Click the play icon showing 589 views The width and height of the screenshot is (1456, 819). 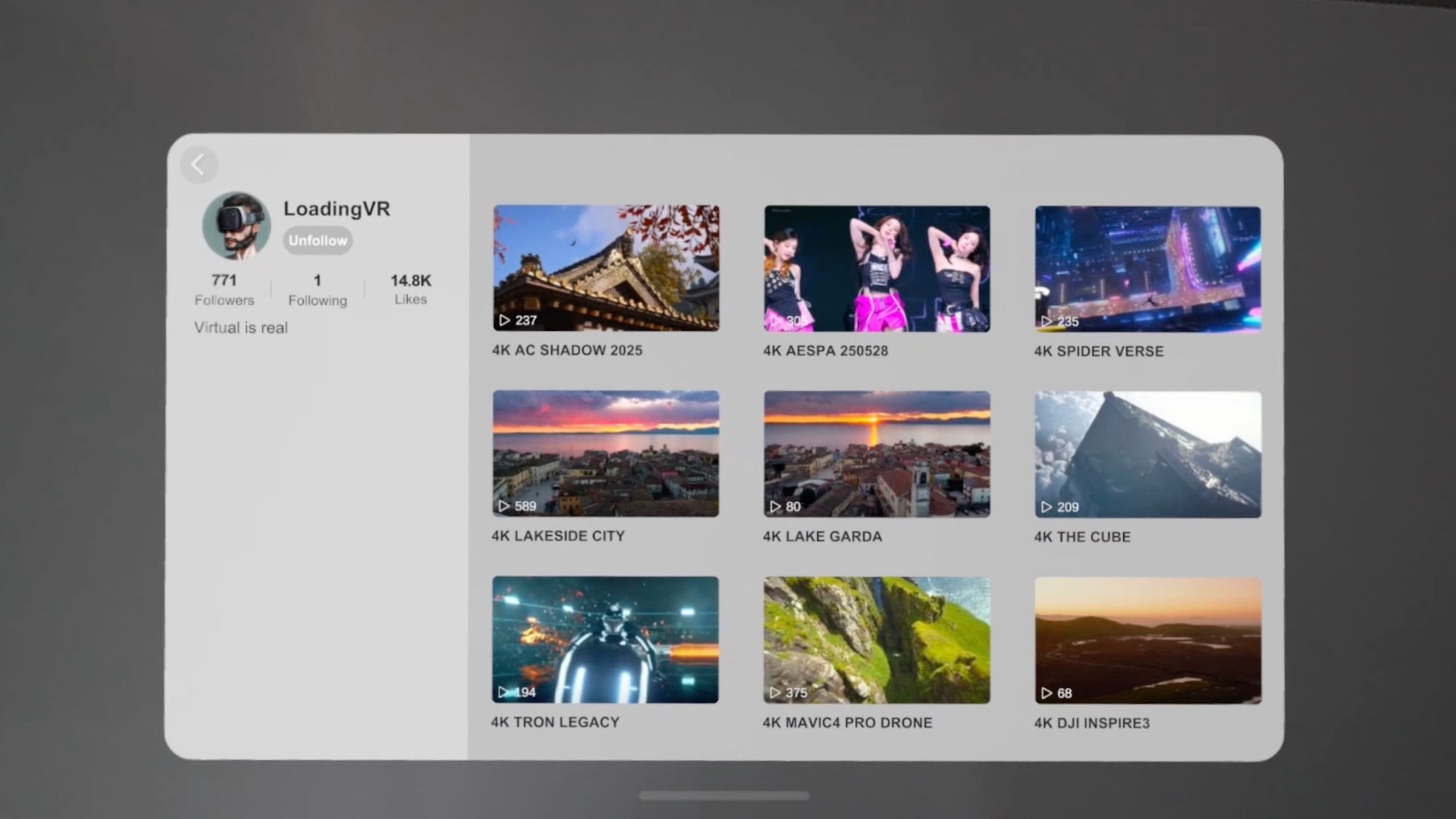(504, 506)
